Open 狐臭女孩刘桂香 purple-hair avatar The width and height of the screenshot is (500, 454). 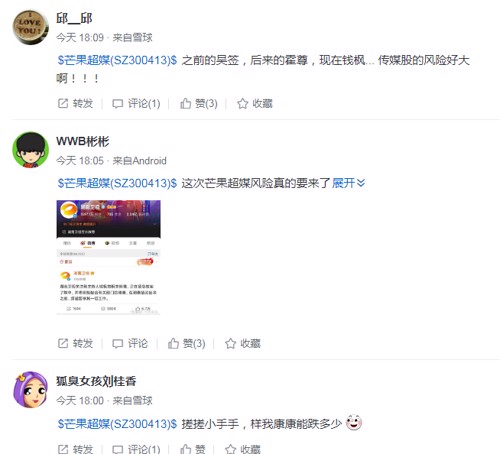(x=30, y=390)
